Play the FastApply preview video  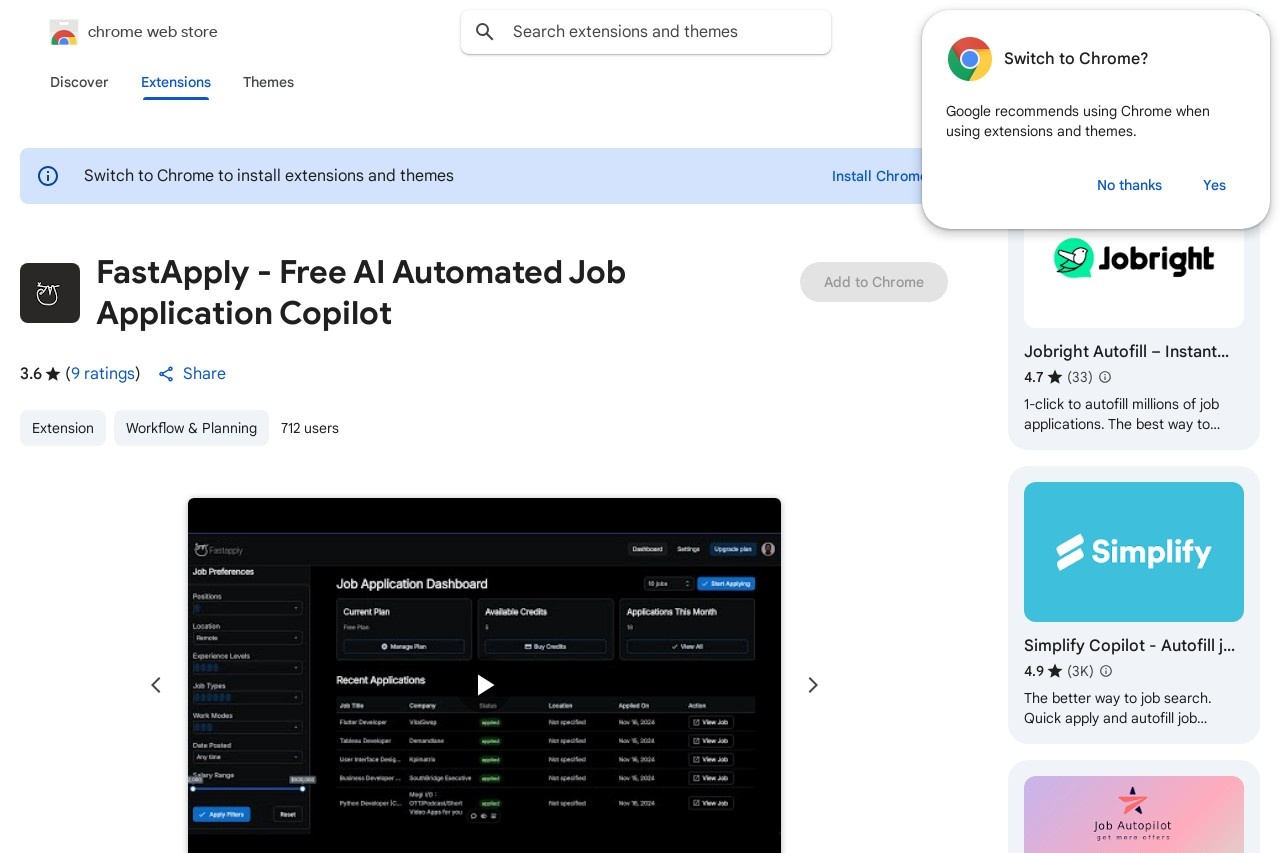click(485, 685)
